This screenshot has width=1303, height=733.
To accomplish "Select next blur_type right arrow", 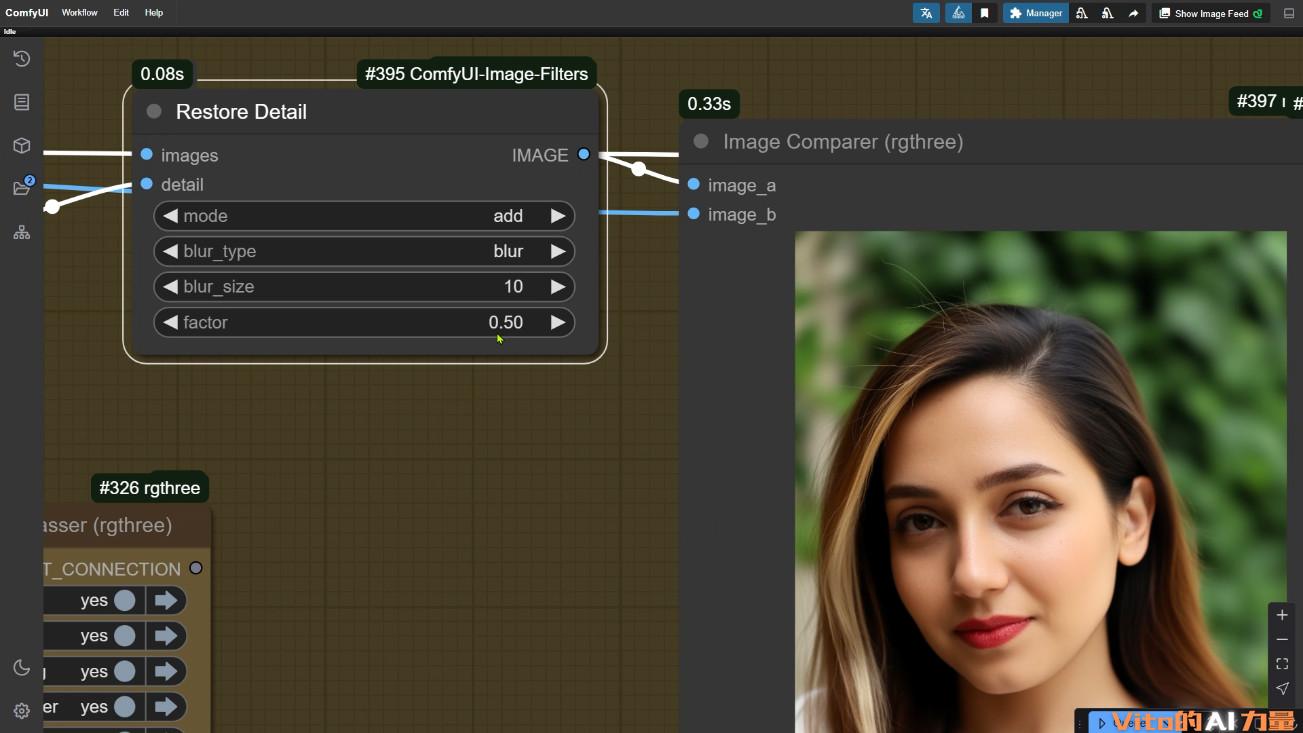I will click(x=558, y=251).
